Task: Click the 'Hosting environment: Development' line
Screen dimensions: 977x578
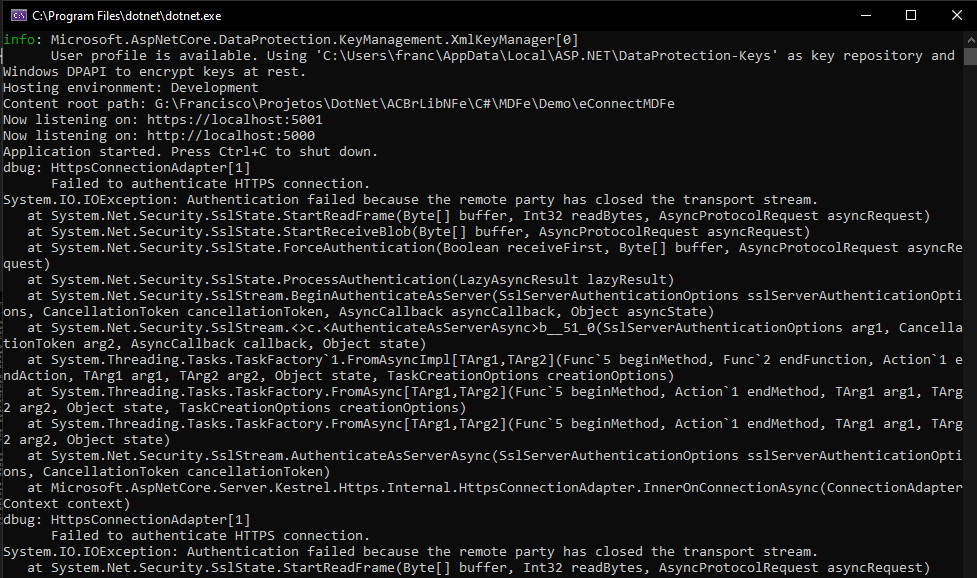Action: pyautogui.click(x=130, y=88)
